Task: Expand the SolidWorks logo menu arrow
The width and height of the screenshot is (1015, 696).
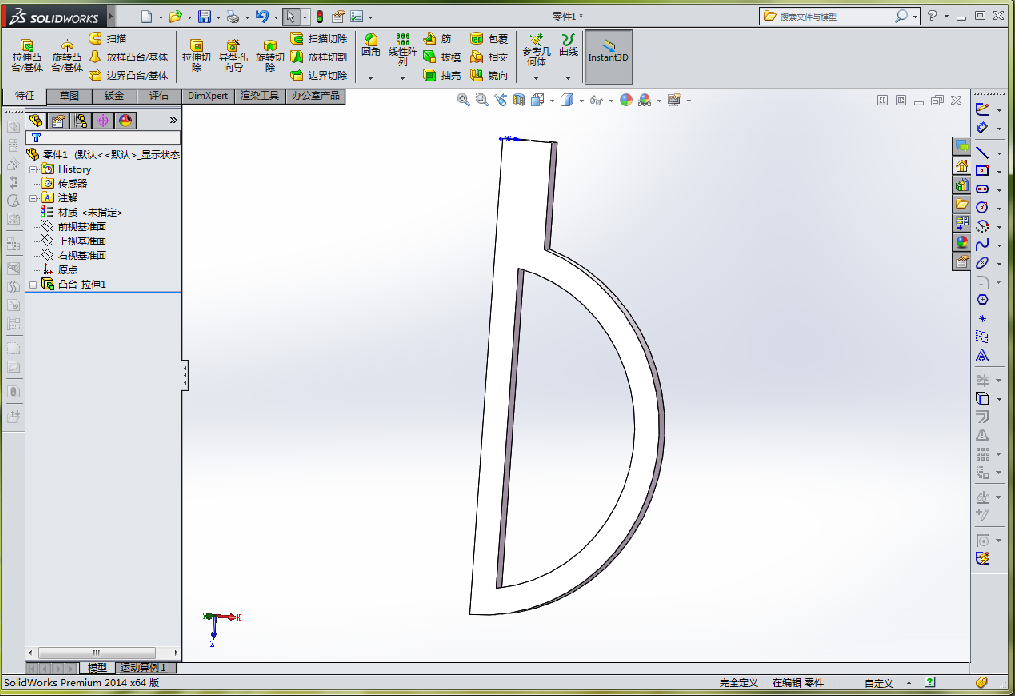Action: (x=111, y=16)
